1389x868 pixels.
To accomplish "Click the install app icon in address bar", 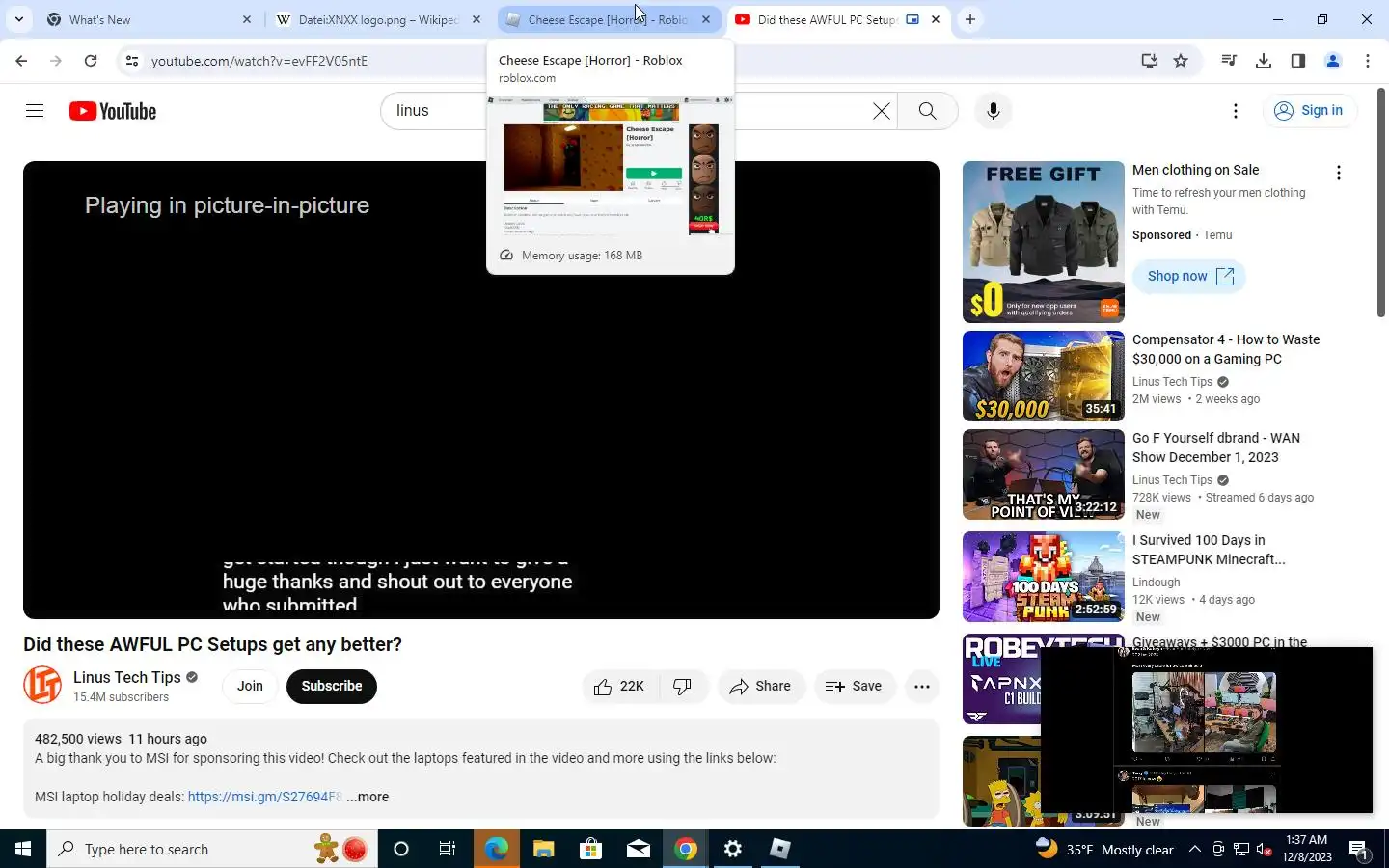I will [x=1149, y=61].
